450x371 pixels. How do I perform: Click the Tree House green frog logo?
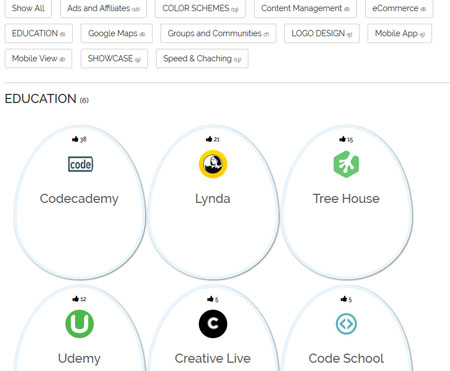coord(346,164)
